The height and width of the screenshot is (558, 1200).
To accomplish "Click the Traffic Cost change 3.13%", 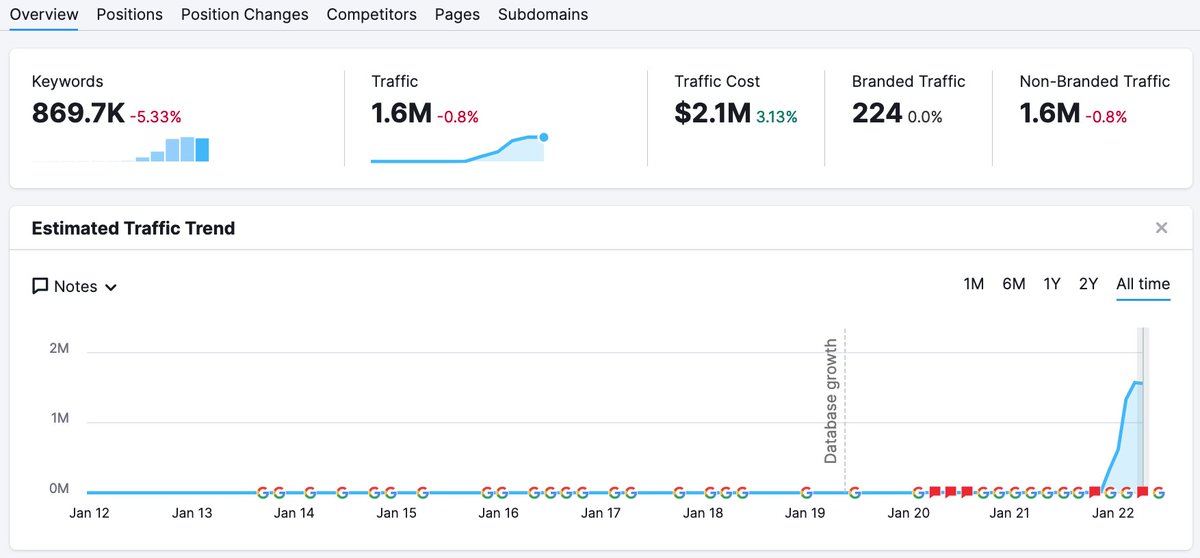I will click(x=777, y=117).
